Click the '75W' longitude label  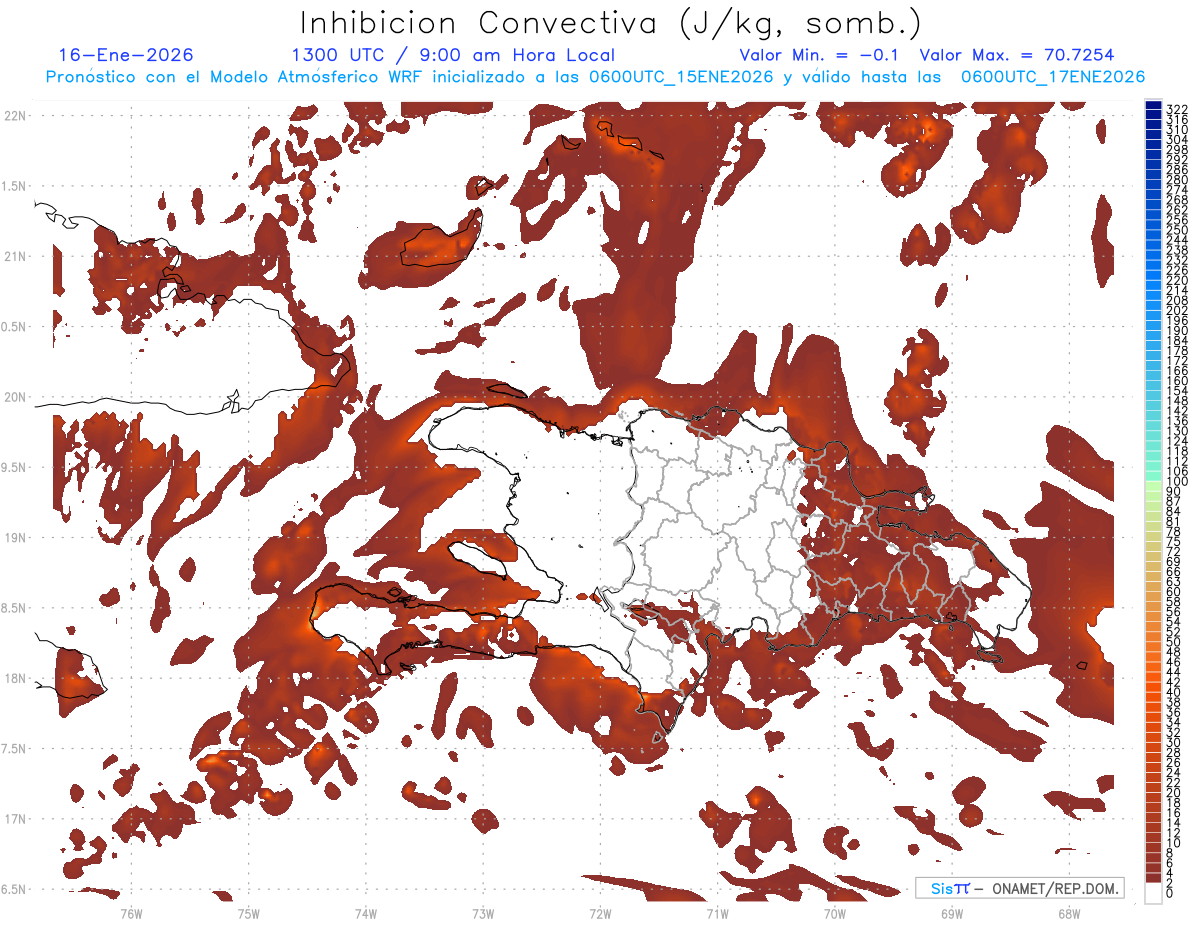coord(249,913)
